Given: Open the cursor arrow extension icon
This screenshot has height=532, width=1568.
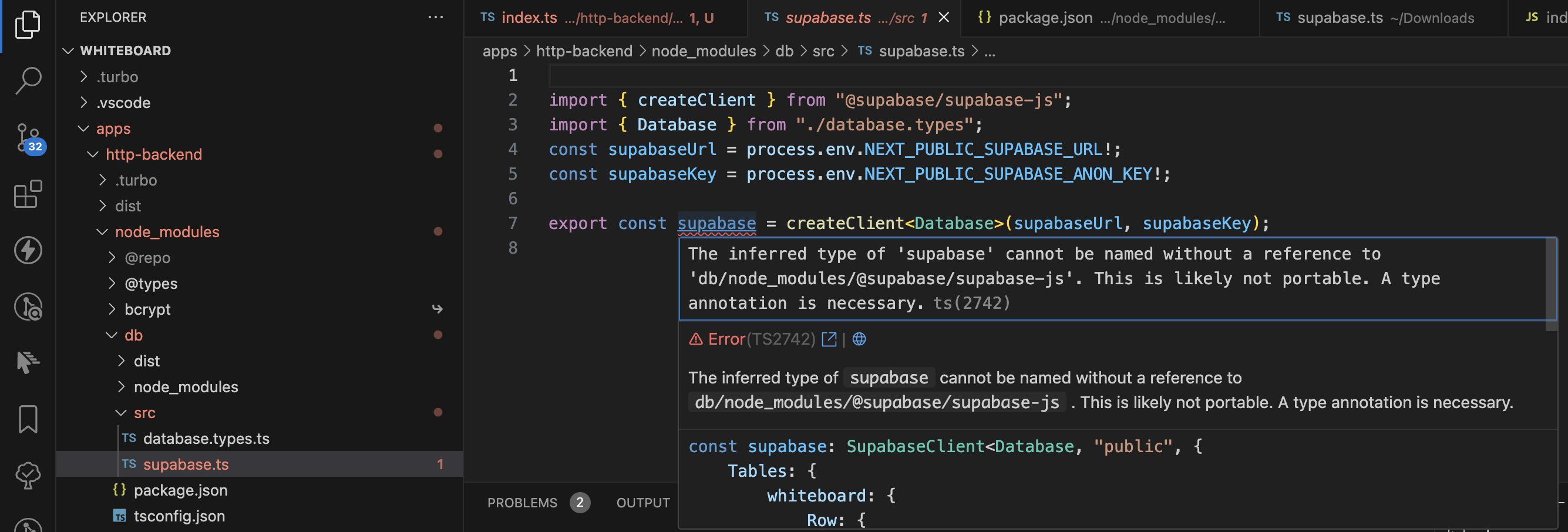Looking at the screenshot, I should [28, 362].
